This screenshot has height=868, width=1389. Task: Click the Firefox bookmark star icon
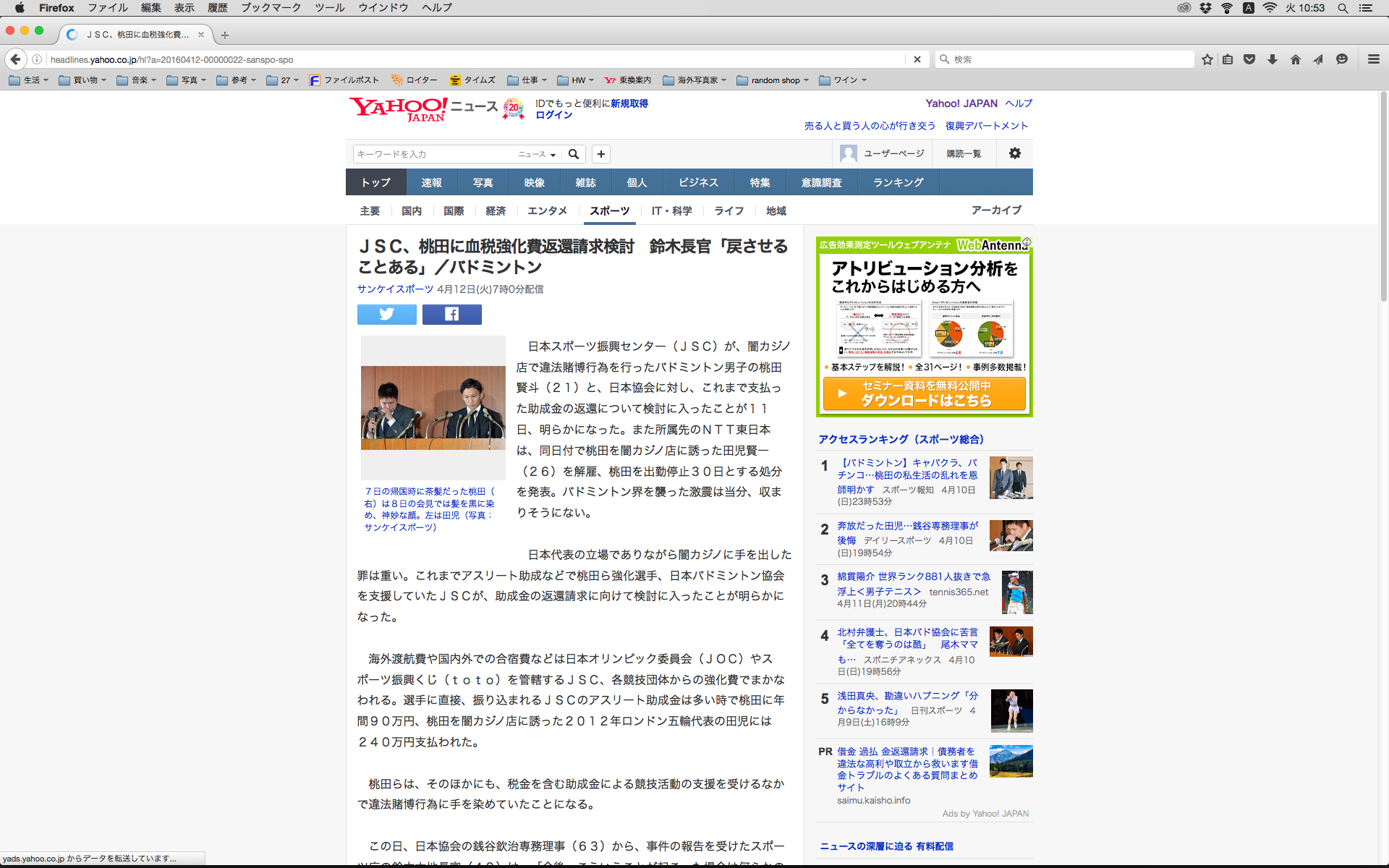pyautogui.click(x=1207, y=59)
